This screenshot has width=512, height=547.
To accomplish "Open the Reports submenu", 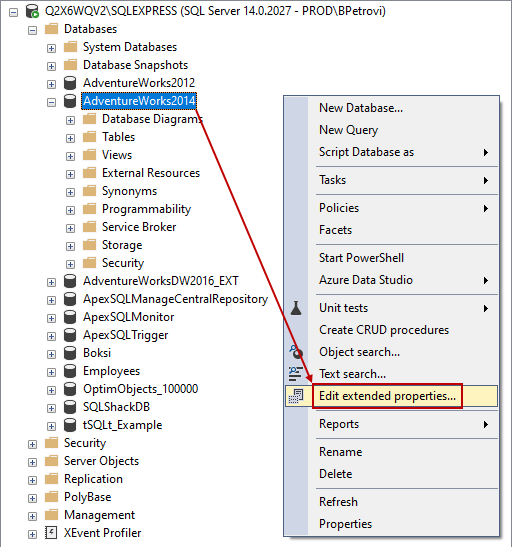I will (392, 424).
